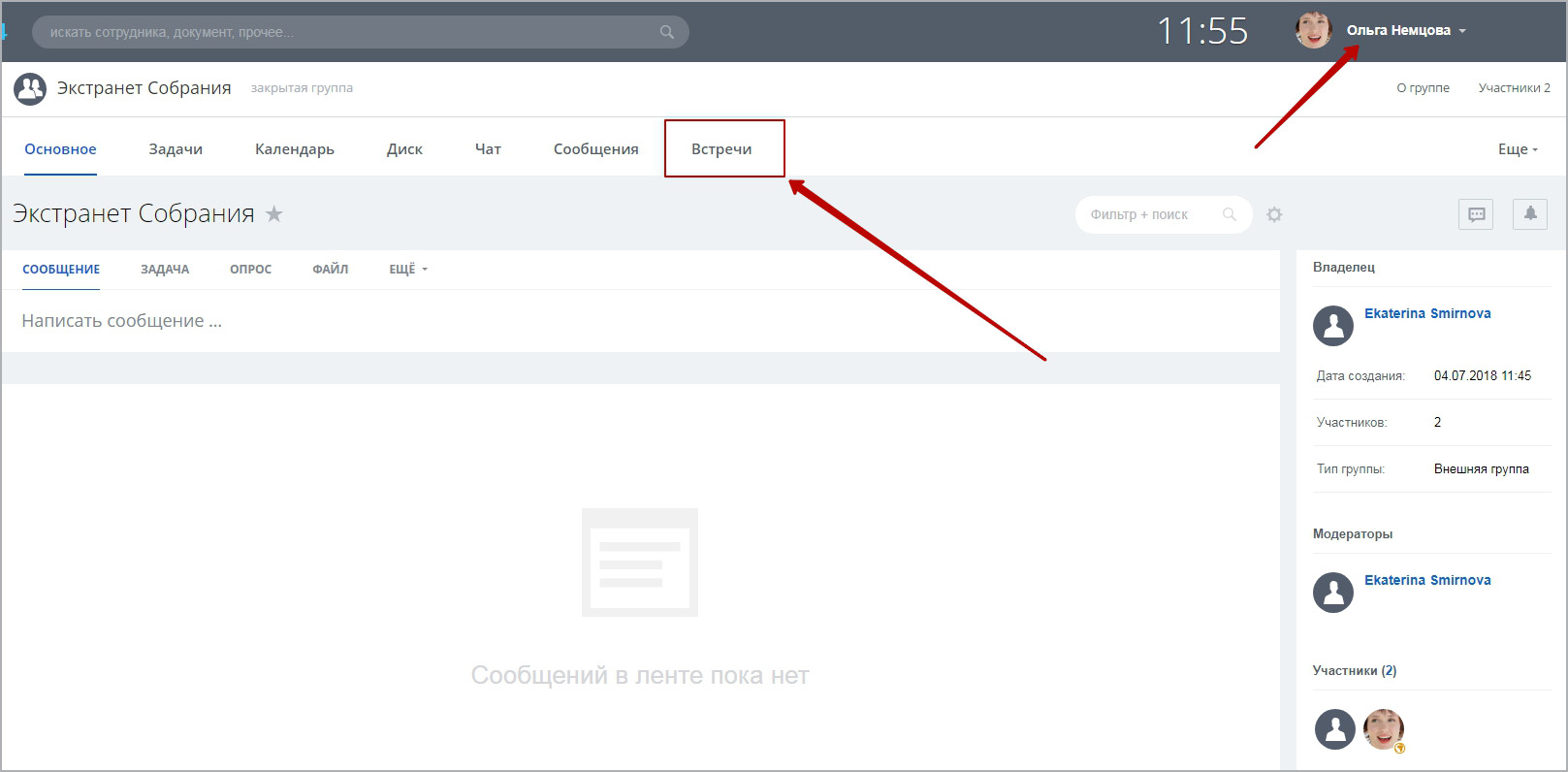Toggle notifications with the bell icon
1568x772 pixels.
(x=1529, y=214)
